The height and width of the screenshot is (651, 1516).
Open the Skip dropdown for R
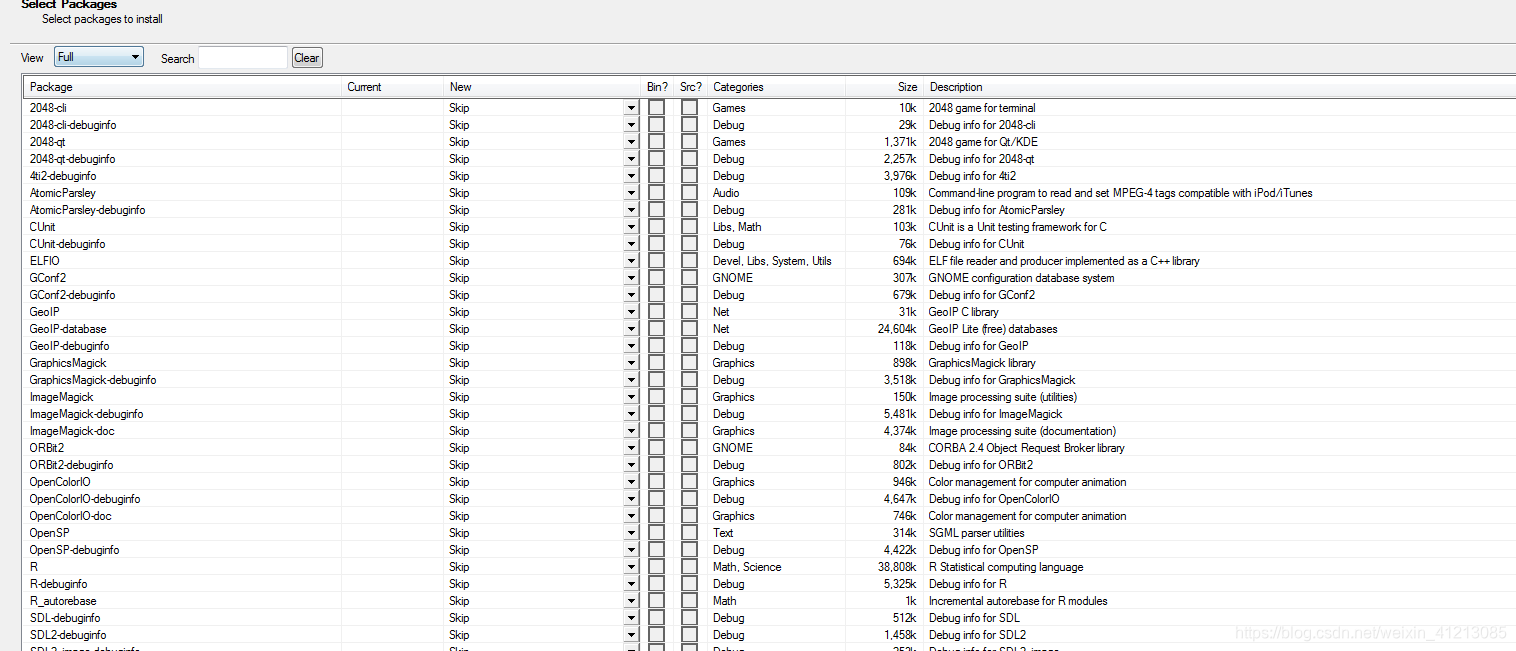(x=631, y=567)
